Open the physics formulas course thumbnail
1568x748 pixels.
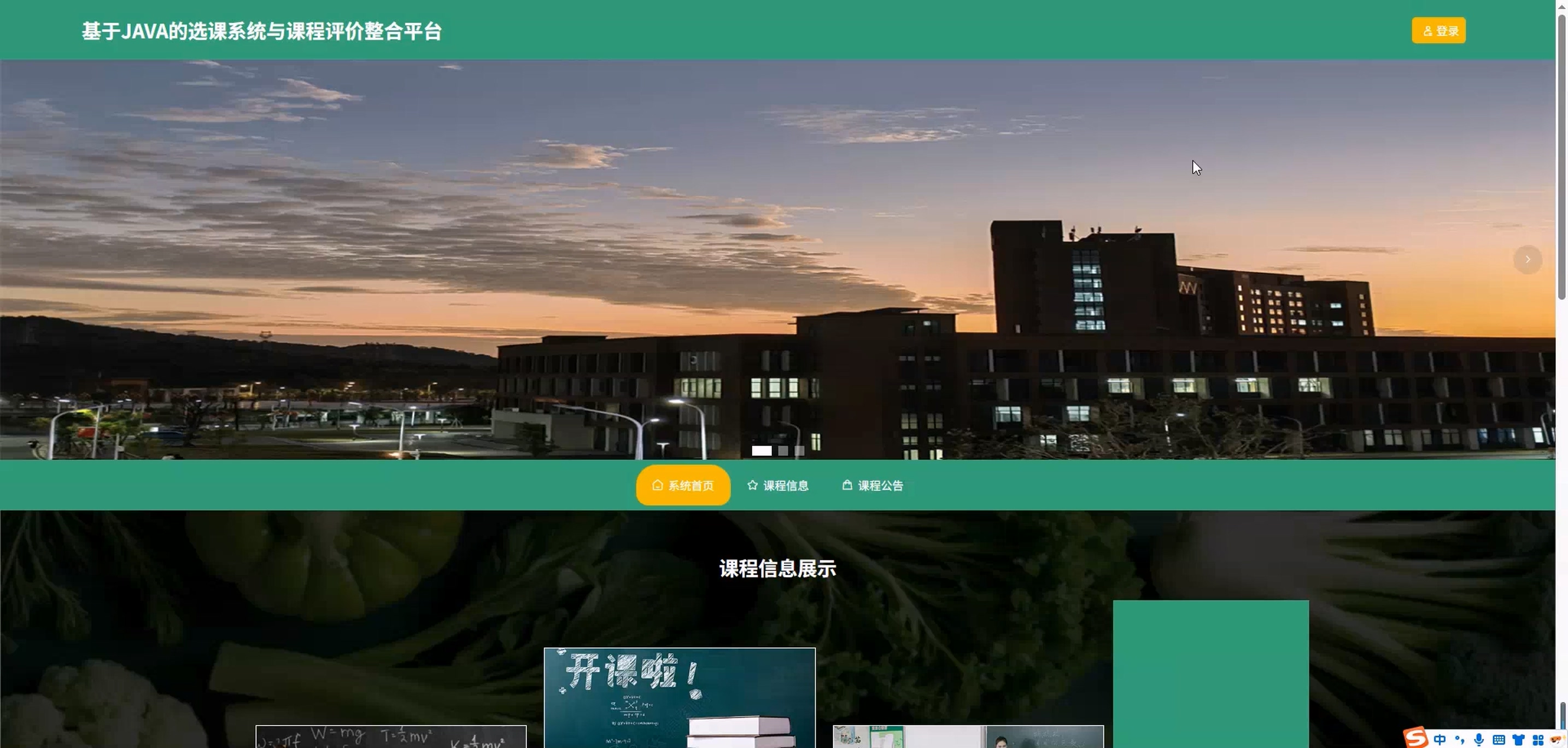click(391, 737)
